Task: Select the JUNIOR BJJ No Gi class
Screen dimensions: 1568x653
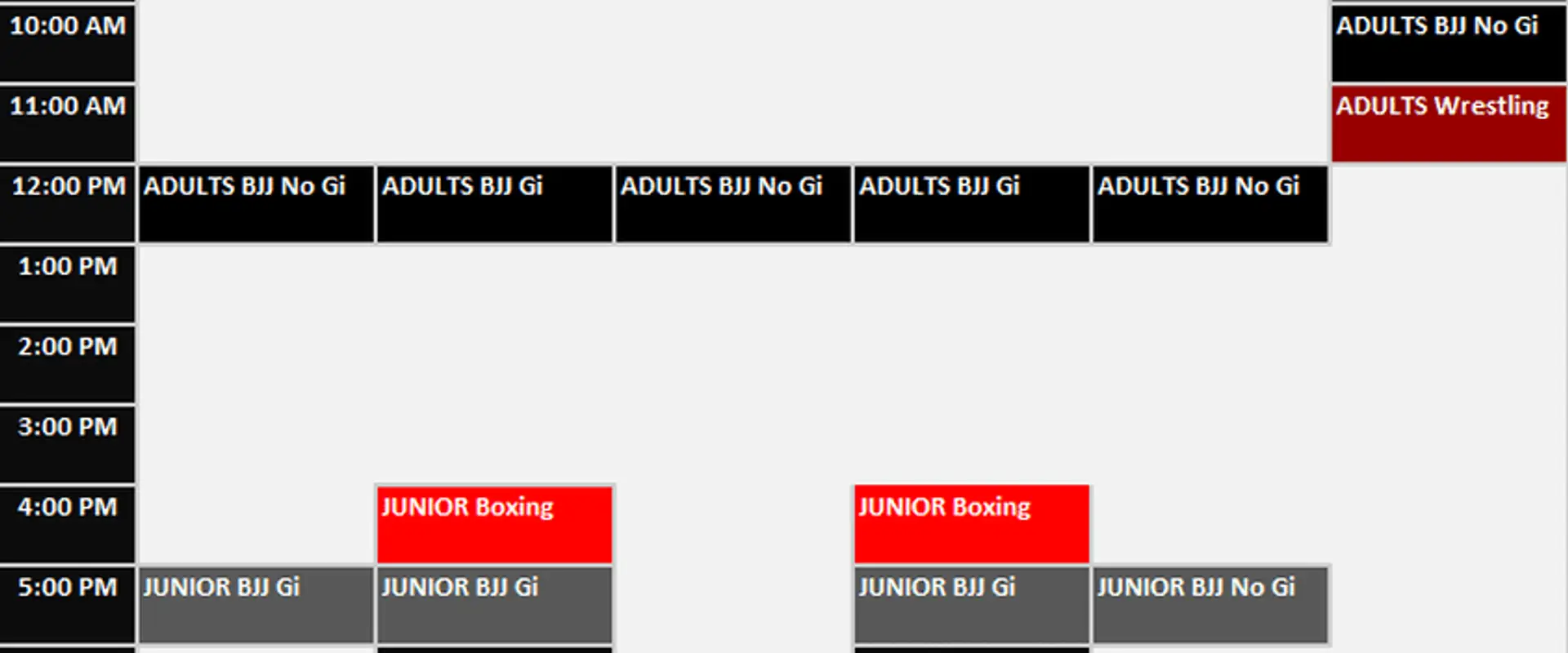Action: (x=1209, y=604)
